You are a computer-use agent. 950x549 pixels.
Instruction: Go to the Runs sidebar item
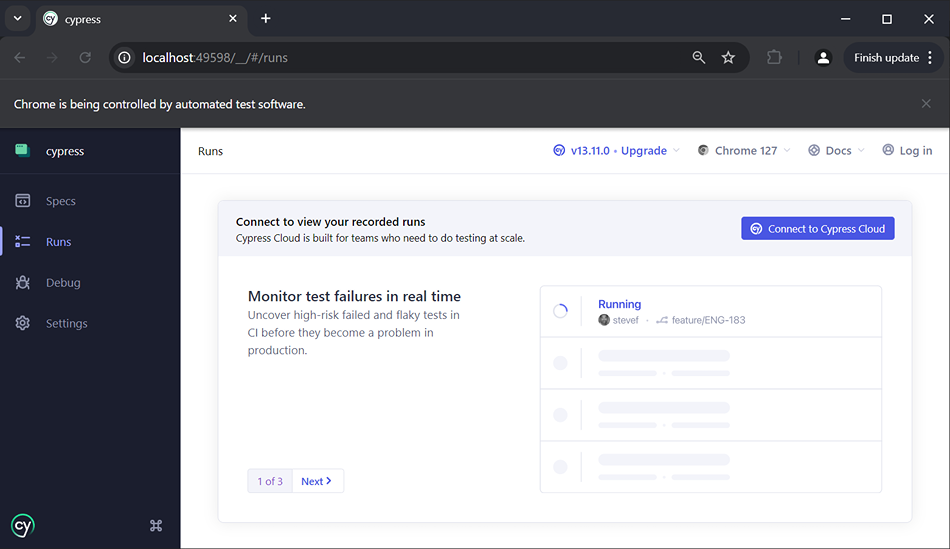[x=58, y=242]
